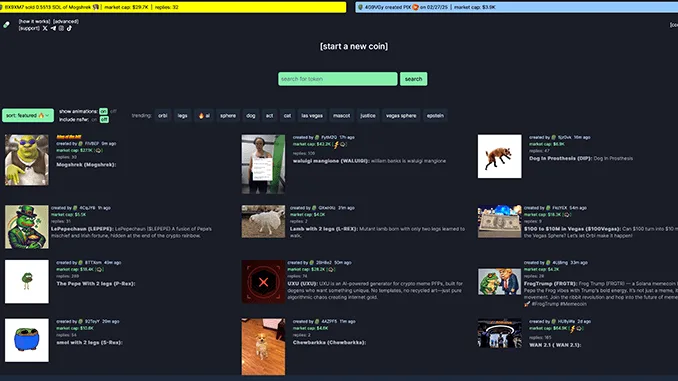Image resolution: width=678 pixels, height=381 pixels.
Task: Click the lightning badge on WAN 2.1 card
Action: point(573,329)
